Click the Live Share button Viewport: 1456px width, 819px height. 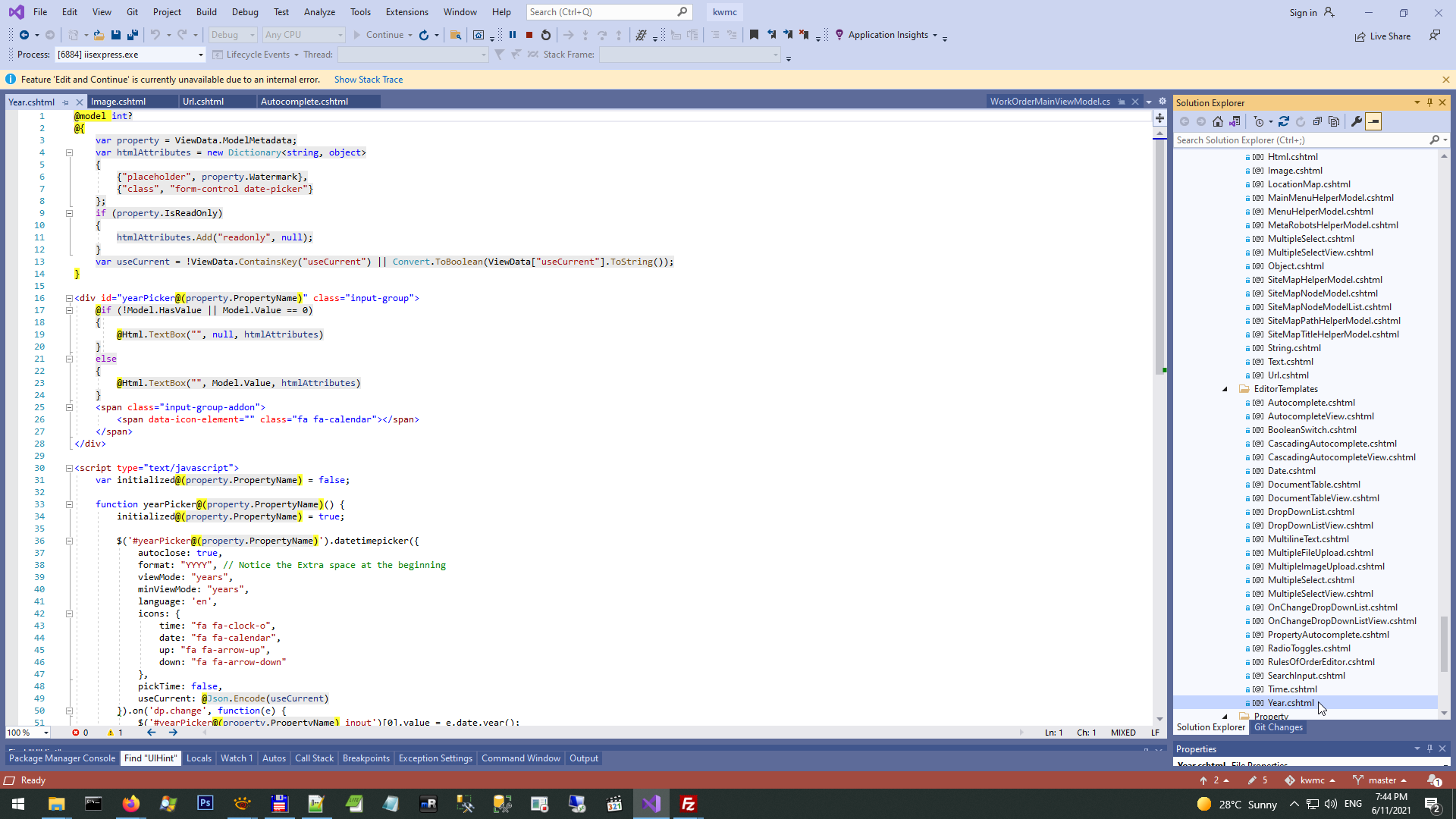click(1382, 36)
